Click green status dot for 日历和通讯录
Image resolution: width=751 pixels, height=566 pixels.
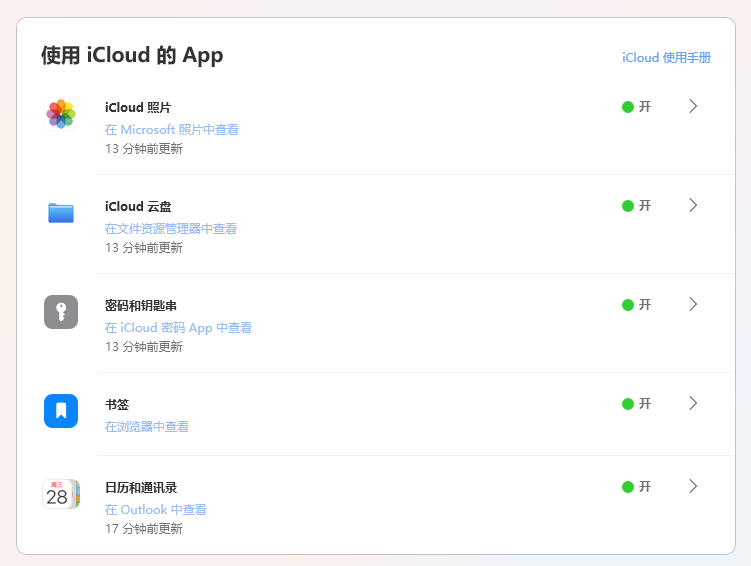pyautogui.click(x=628, y=487)
